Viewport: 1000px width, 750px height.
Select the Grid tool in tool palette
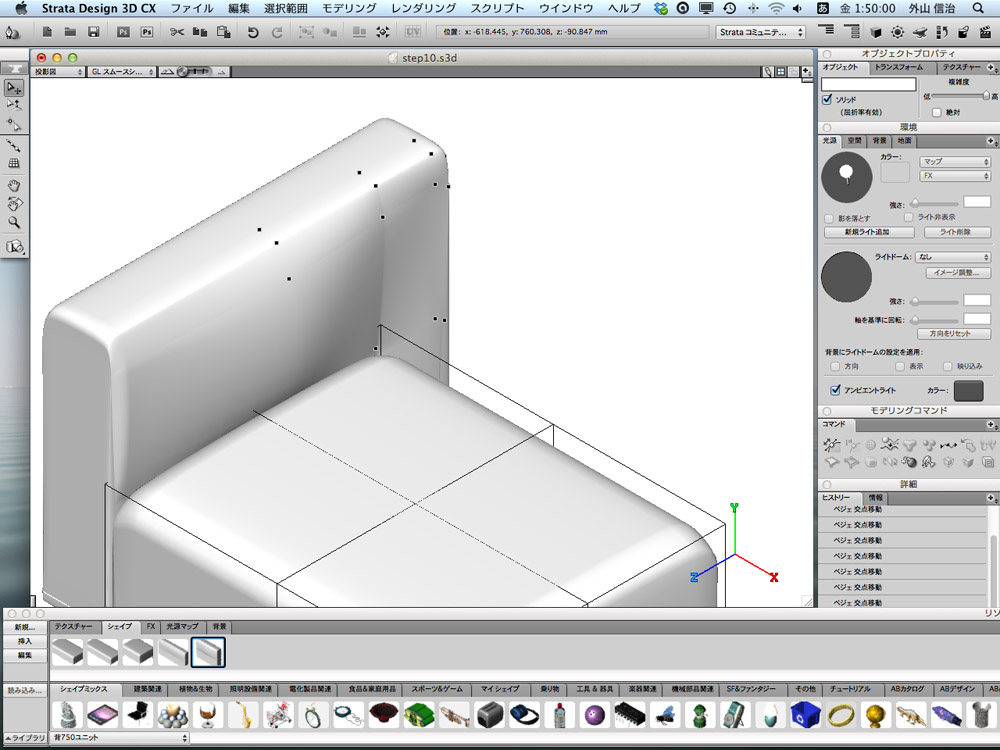point(14,163)
